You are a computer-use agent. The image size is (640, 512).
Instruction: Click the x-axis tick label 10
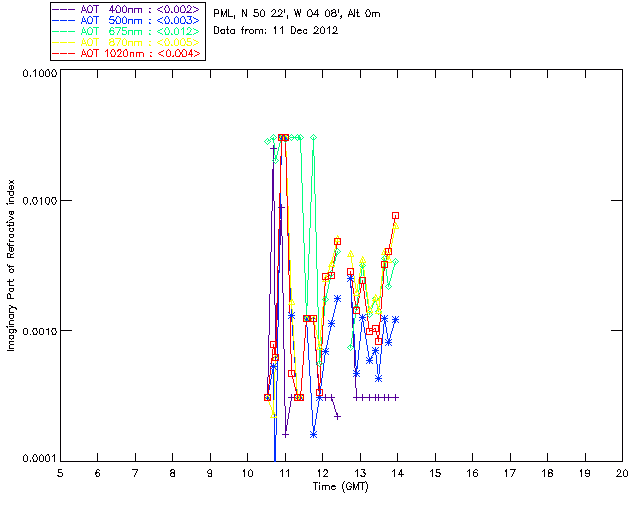pos(248,473)
